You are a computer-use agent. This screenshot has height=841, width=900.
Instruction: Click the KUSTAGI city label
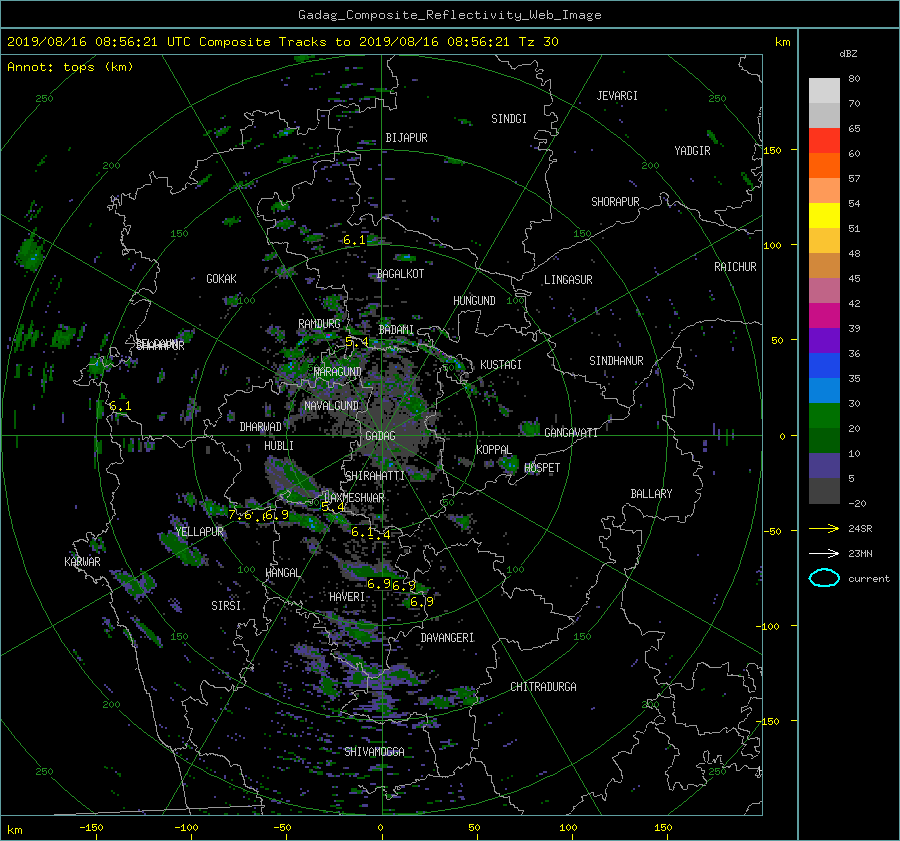pos(501,365)
